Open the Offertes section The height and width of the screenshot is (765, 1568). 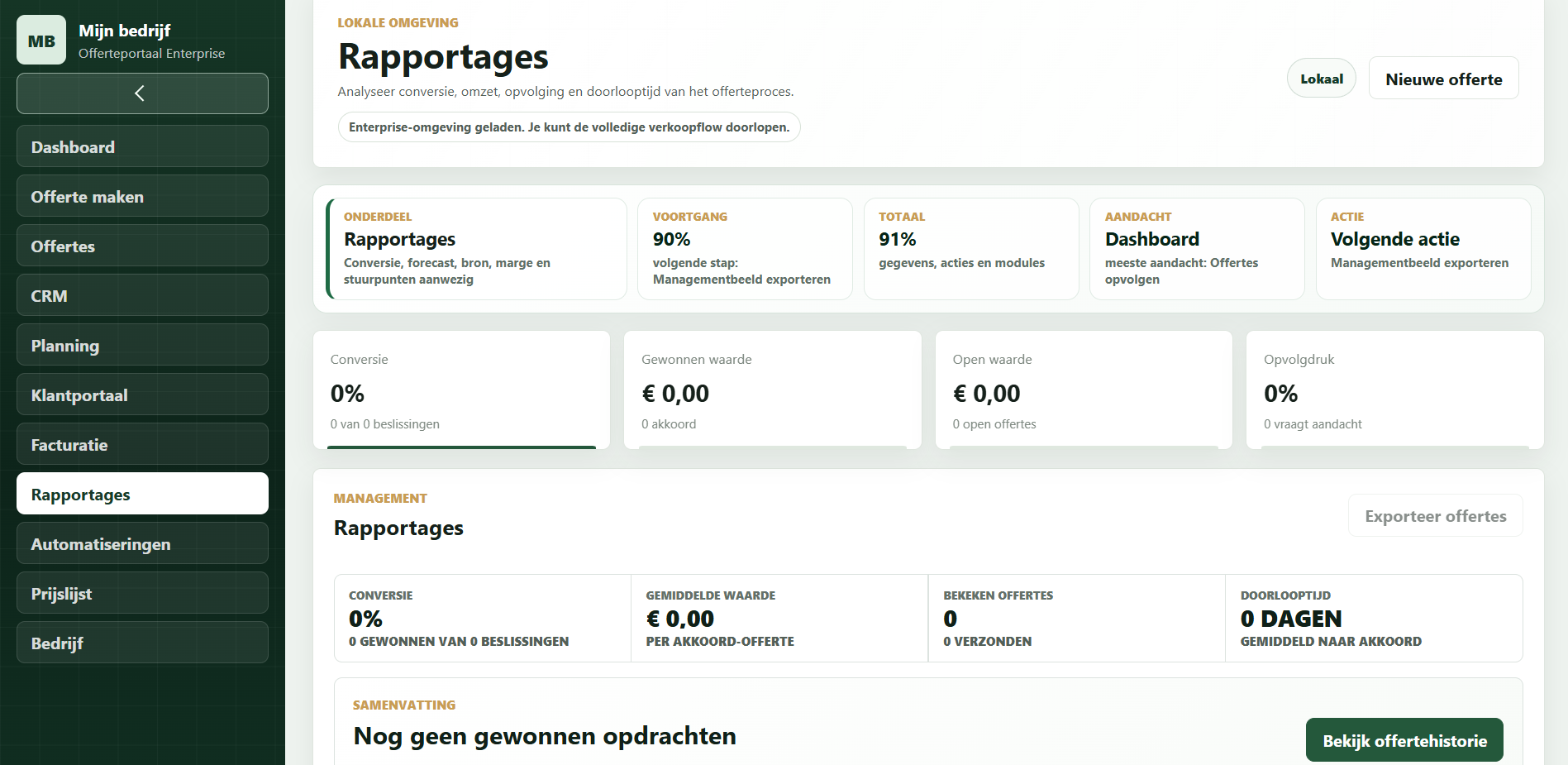click(142, 246)
